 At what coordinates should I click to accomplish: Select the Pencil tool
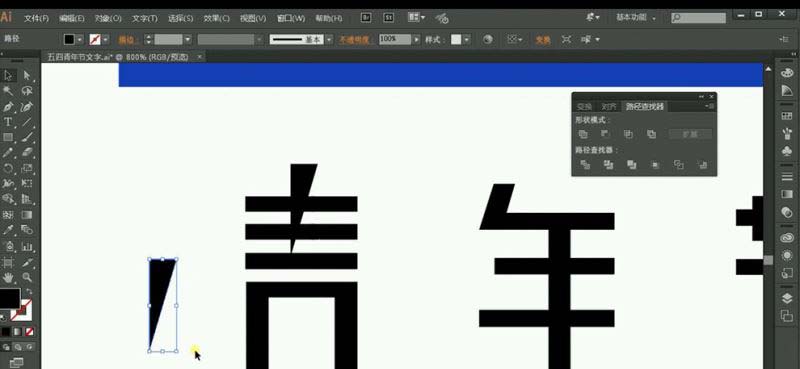[8, 152]
